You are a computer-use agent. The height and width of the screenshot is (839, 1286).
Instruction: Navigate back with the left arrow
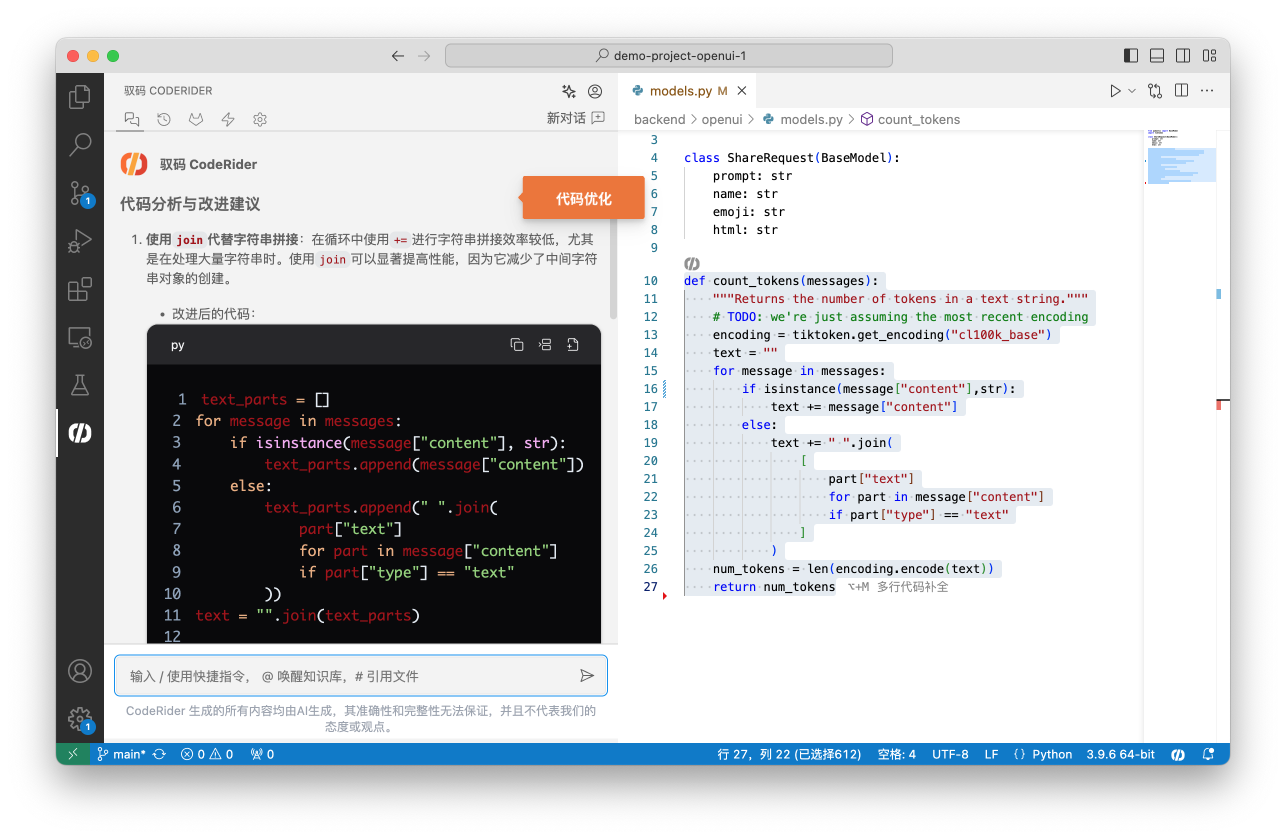tap(398, 56)
